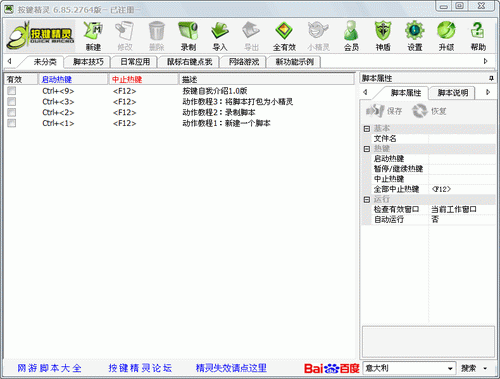Image resolution: width=500 pixels, height=379 pixels.
Task: Switch to the 网络游戏 tab
Action: pos(244,62)
